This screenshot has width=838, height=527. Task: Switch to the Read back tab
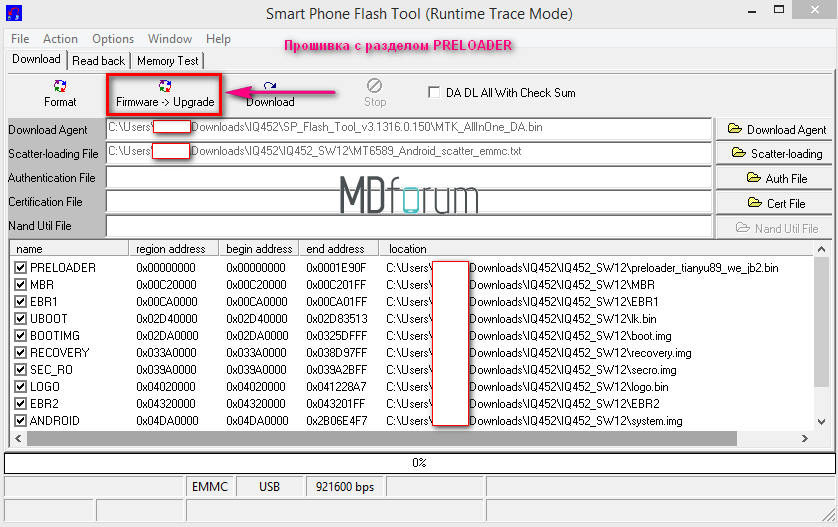click(98, 61)
